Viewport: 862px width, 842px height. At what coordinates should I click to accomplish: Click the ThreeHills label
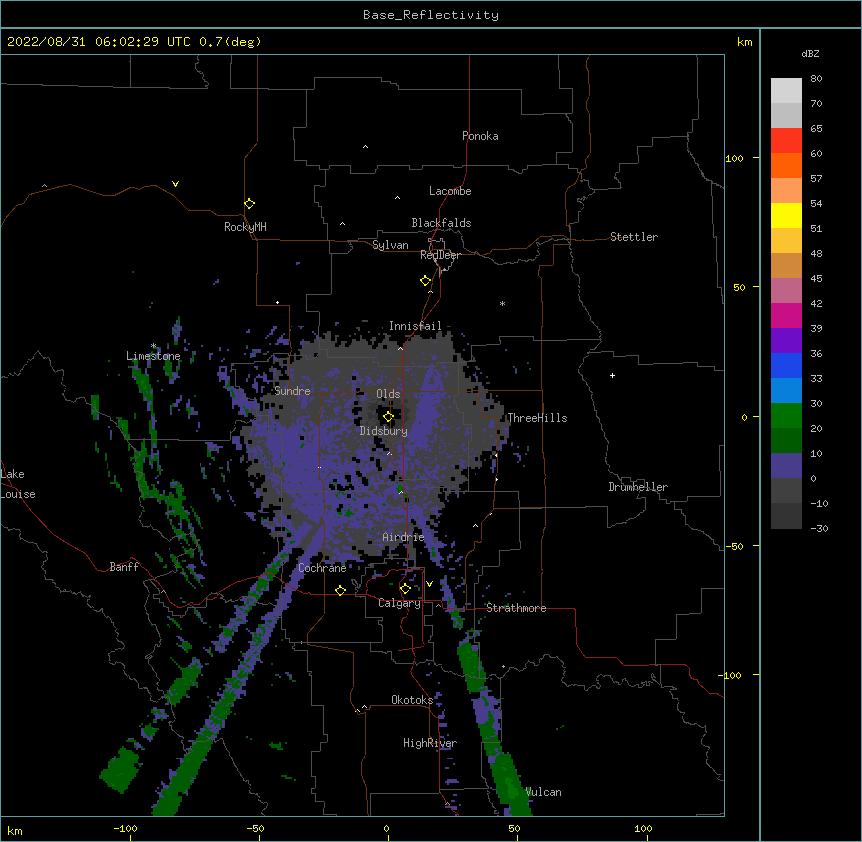[x=537, y=418]
